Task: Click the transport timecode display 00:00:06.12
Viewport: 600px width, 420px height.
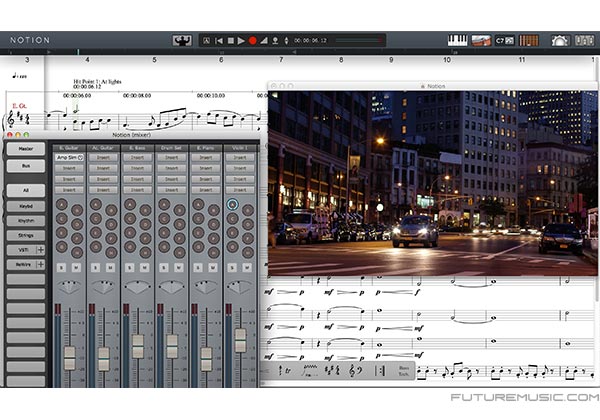Action: pos(310,40)
